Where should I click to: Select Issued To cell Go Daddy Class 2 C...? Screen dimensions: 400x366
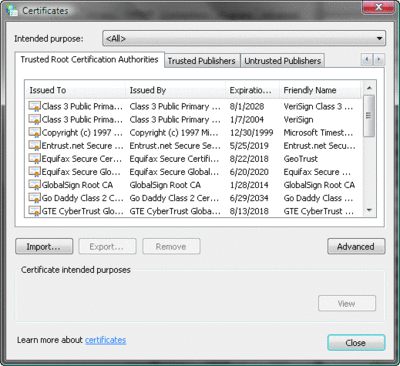coord(82,198)
